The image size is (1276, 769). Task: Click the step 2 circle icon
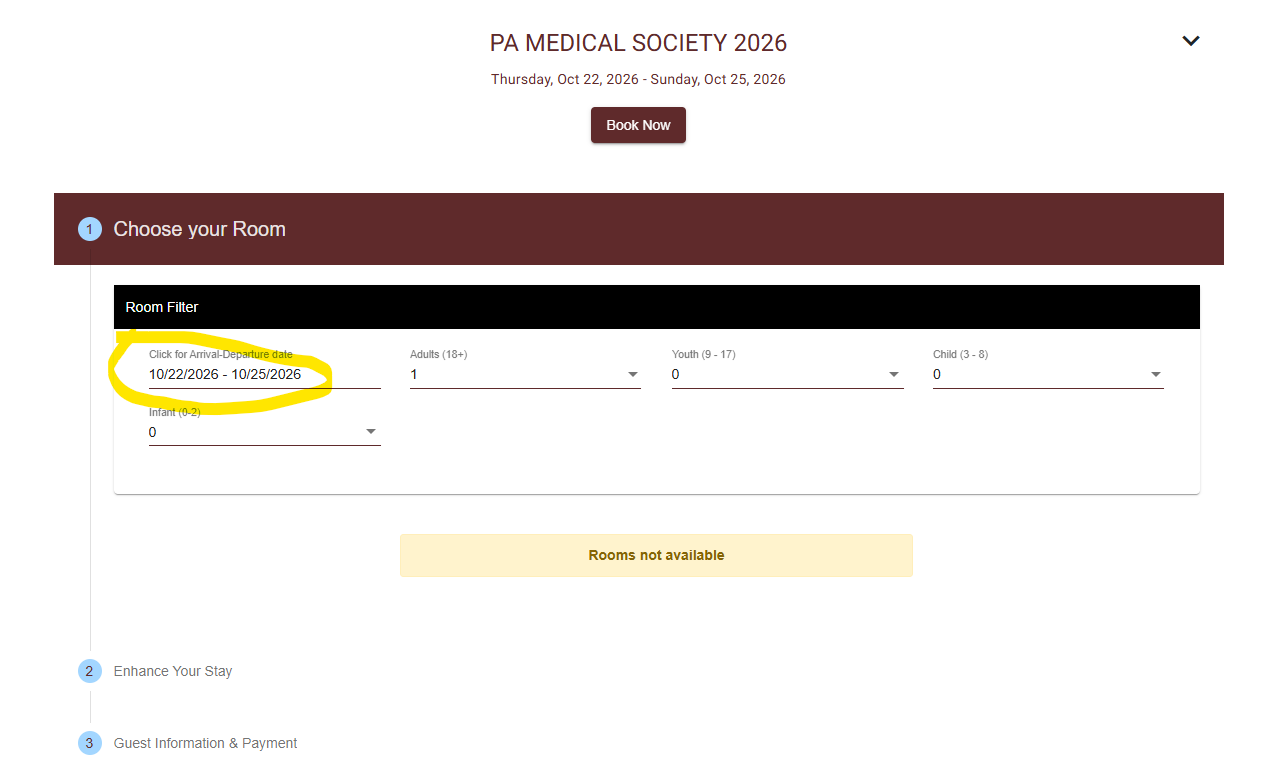click(x=90, y=671)
